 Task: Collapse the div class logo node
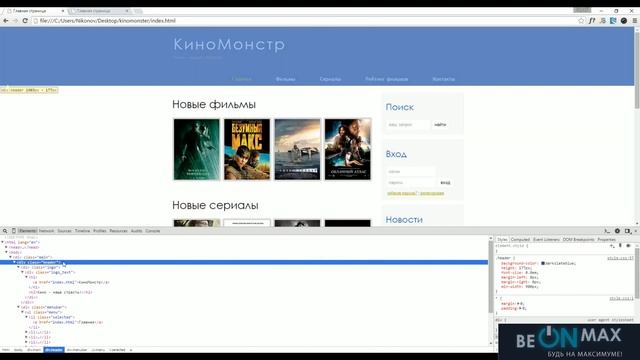click(18, 267)
